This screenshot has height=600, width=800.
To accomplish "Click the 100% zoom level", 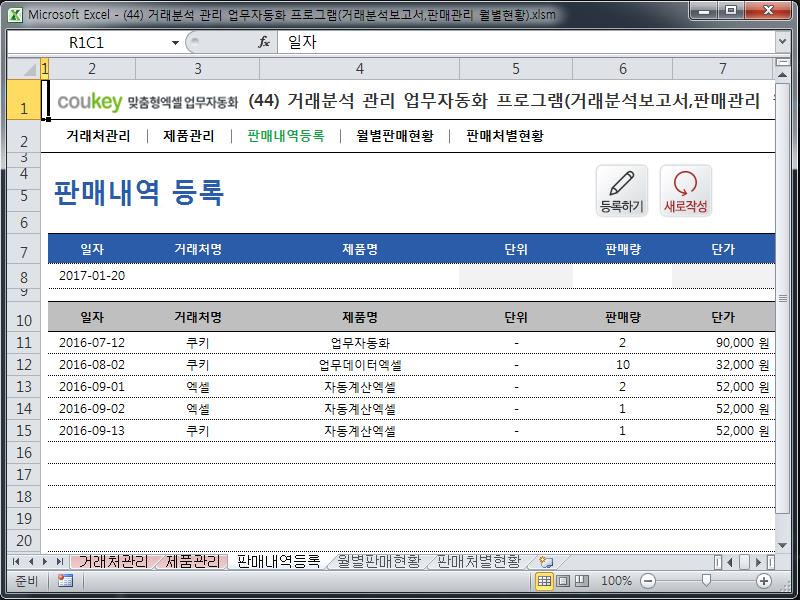I will point(616,581).
